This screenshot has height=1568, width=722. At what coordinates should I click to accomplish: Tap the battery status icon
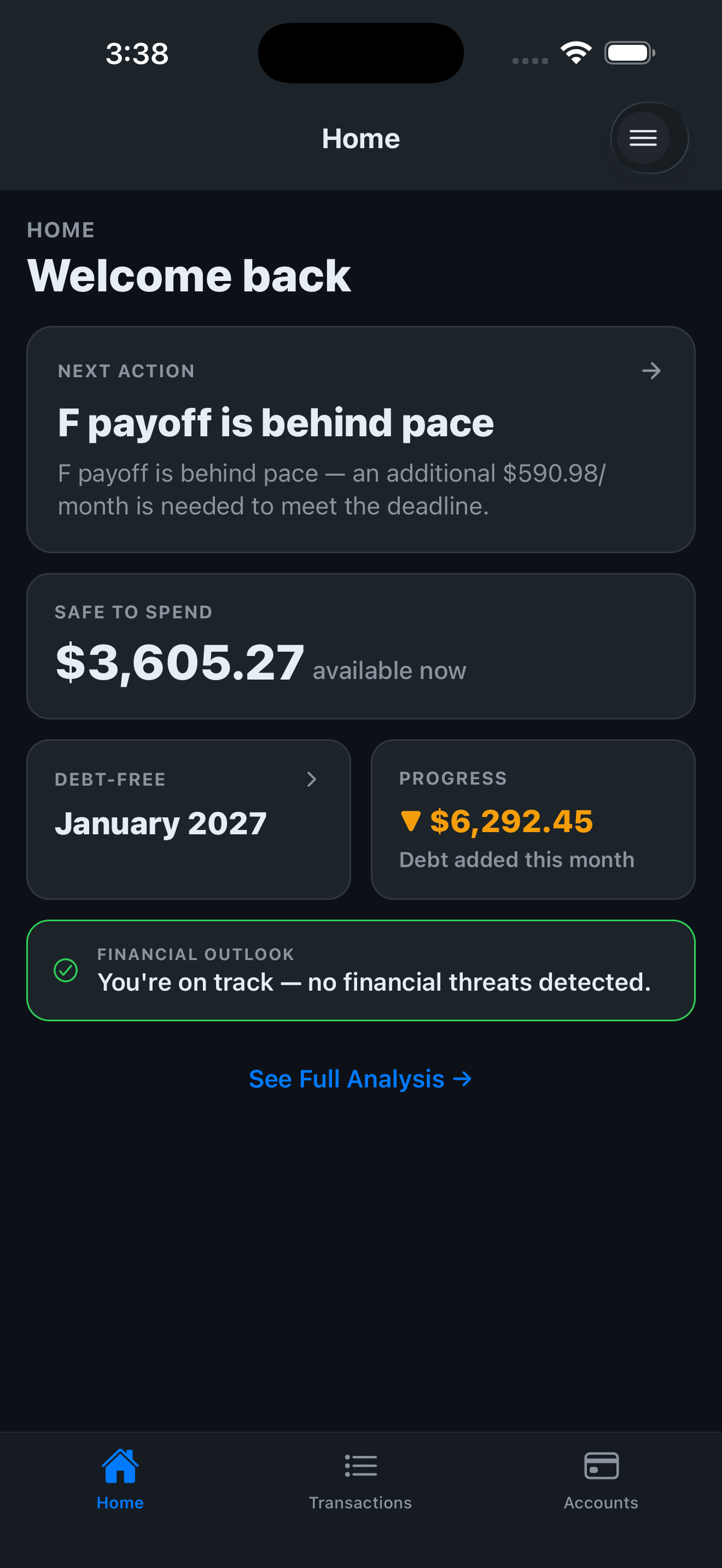tap(630, 53)
